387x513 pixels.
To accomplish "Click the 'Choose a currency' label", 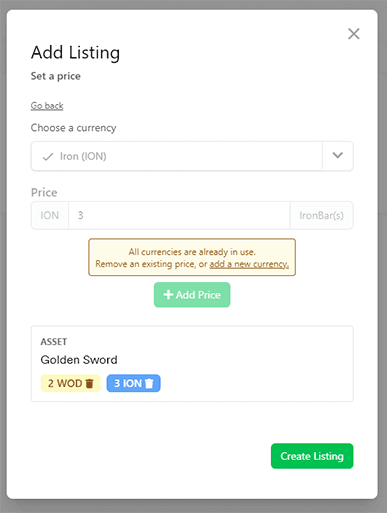I will point(73,128).
